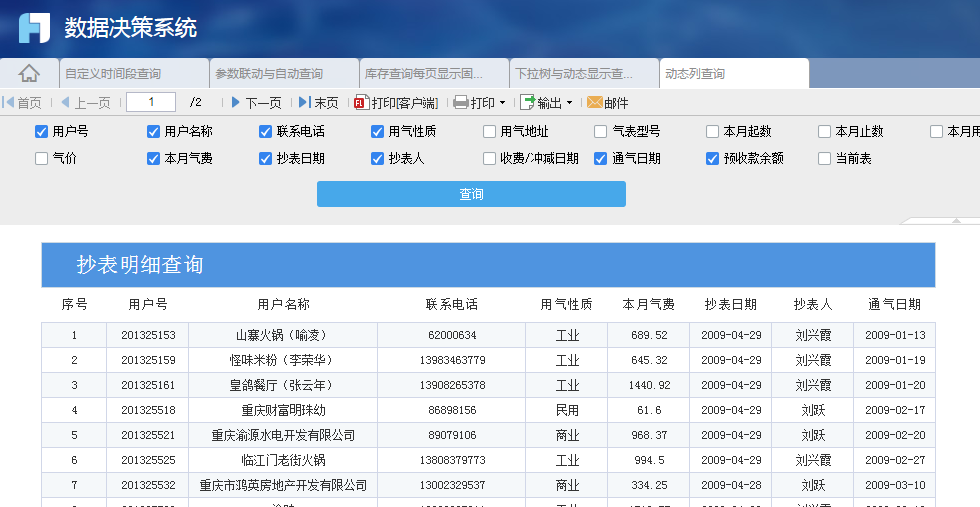Check the 用气地址 checkbox

coord(489,131)
